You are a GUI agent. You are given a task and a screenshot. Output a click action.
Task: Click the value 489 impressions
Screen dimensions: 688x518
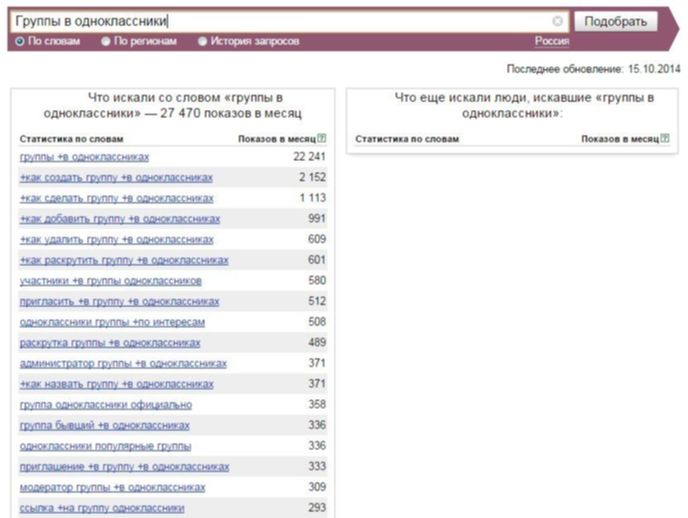tap(317, 342)
